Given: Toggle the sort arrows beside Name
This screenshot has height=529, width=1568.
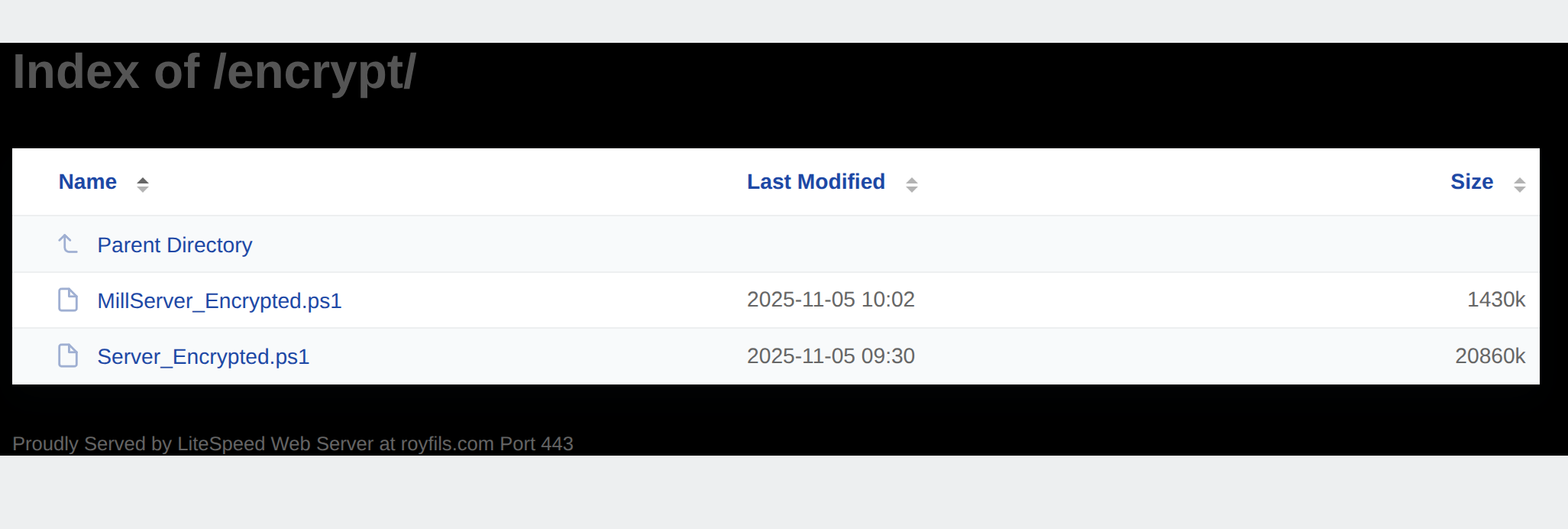Looking at the screenshot, I should [x=143, y=184].
